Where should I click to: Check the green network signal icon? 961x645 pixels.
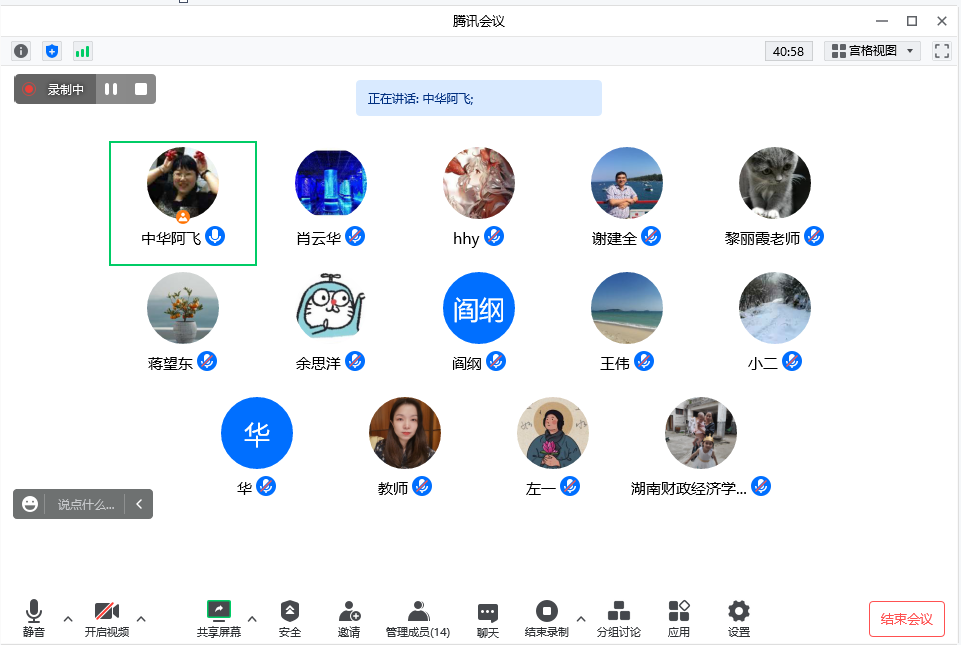pos(82,51)
